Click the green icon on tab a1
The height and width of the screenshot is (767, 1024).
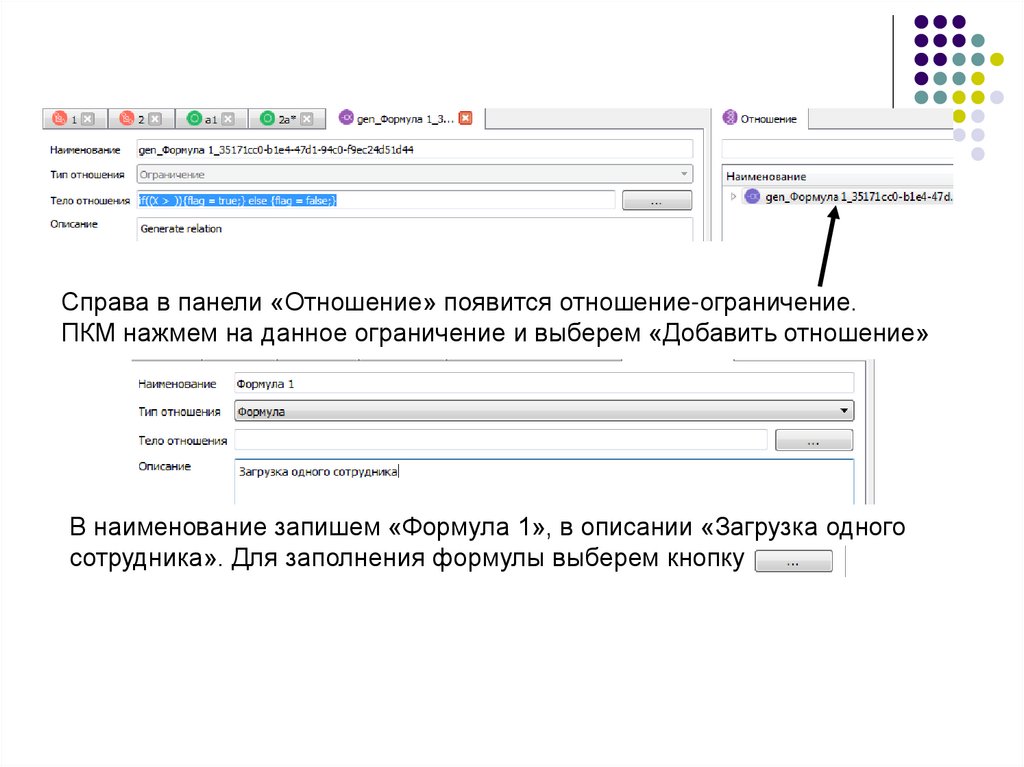194,118
